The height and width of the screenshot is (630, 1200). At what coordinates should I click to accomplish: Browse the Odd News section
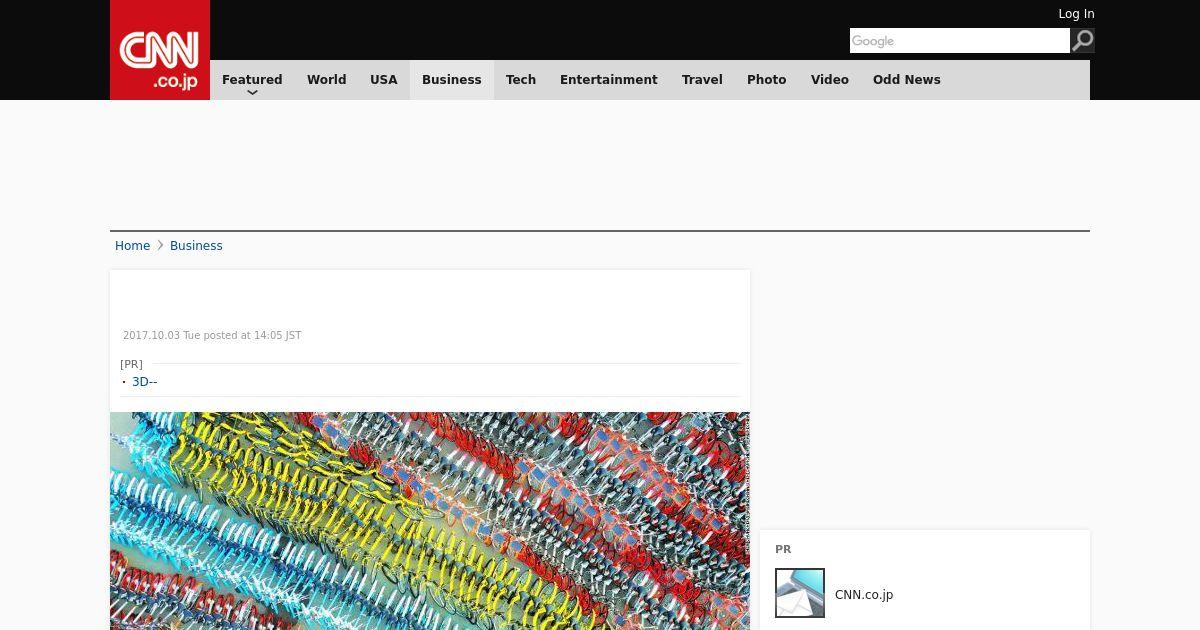(907, 80)
